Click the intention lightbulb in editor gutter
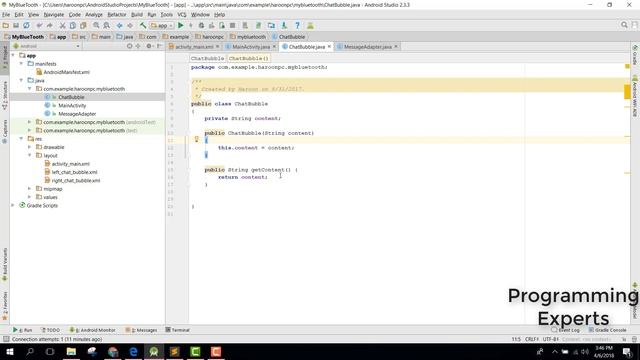 pyautogui.click(x=196, y=140)
